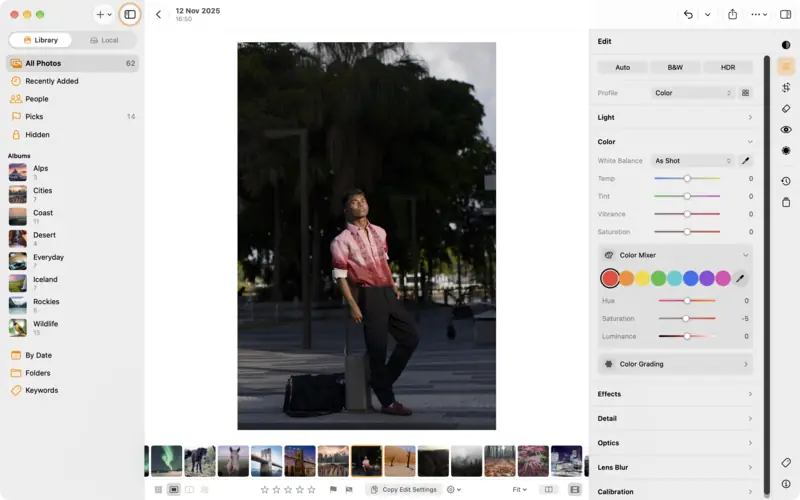Open the Hidden photos item
This screenshot has width=800, height=500.
[x=72, y=135]
